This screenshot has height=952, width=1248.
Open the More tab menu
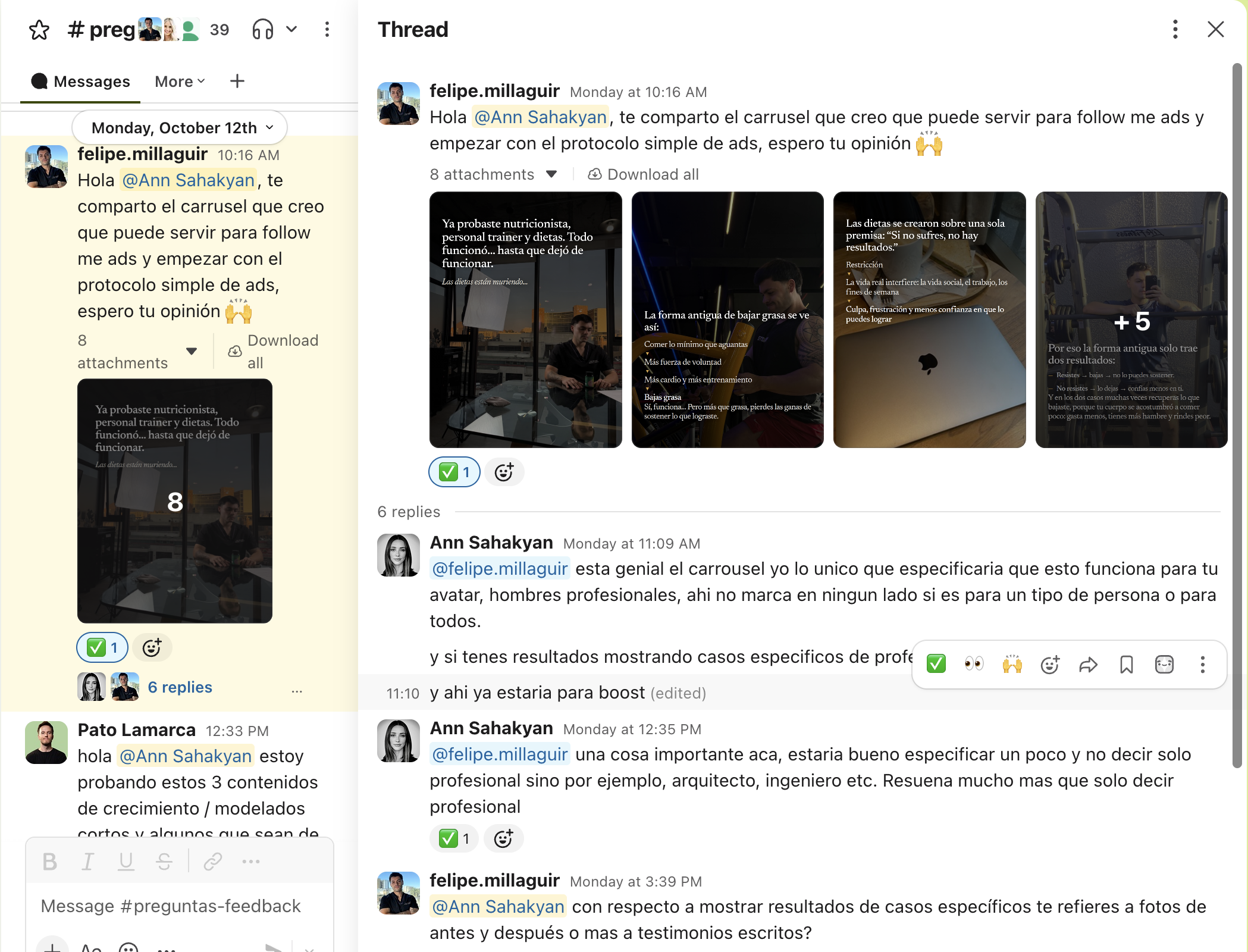pyautogui.click(x=180, y=82)
